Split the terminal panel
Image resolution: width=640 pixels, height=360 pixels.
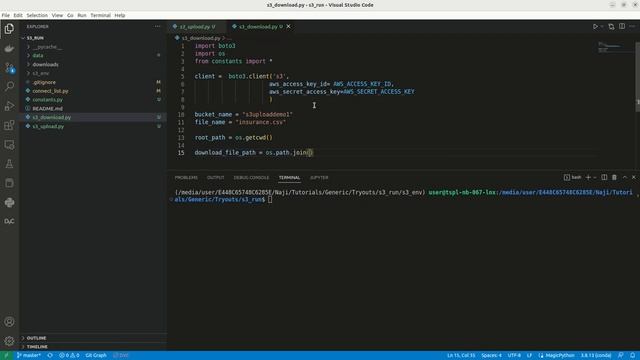[604, 178]
